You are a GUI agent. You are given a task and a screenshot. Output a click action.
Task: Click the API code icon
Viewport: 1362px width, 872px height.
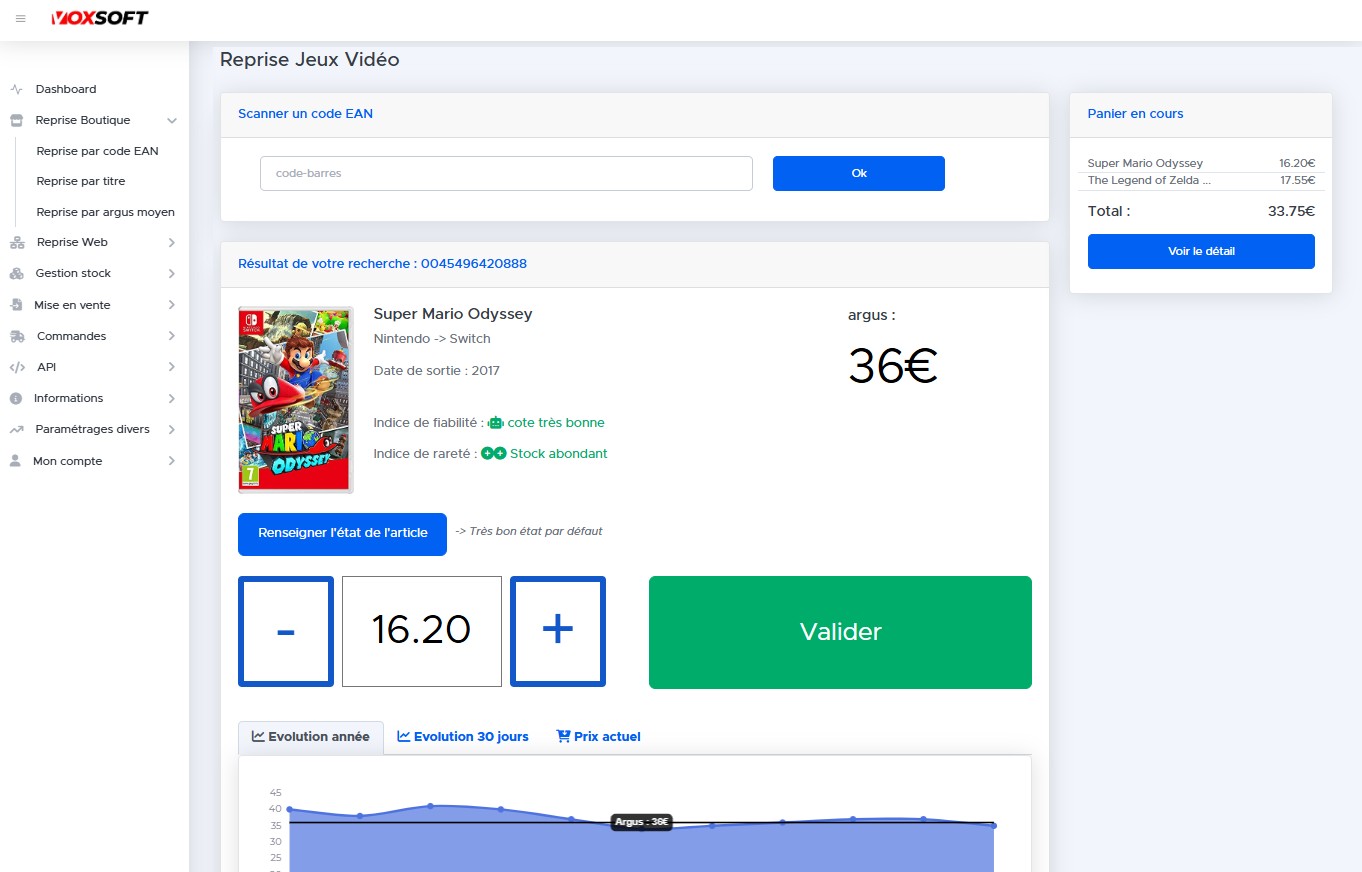click(16, 367)
